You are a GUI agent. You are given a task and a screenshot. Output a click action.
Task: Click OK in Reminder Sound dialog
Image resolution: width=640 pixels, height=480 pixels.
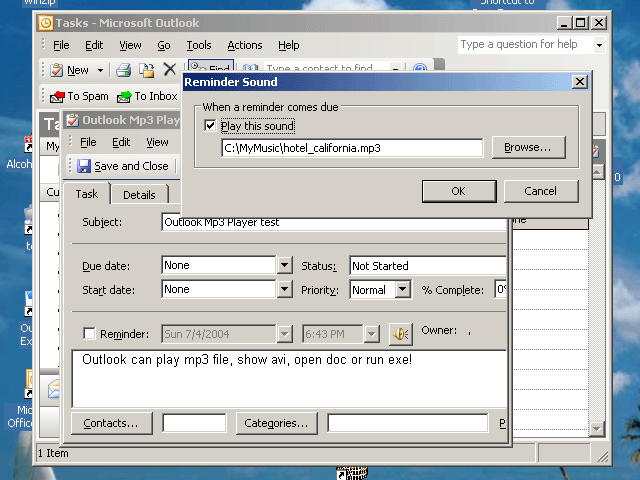[x=459, y=191]
